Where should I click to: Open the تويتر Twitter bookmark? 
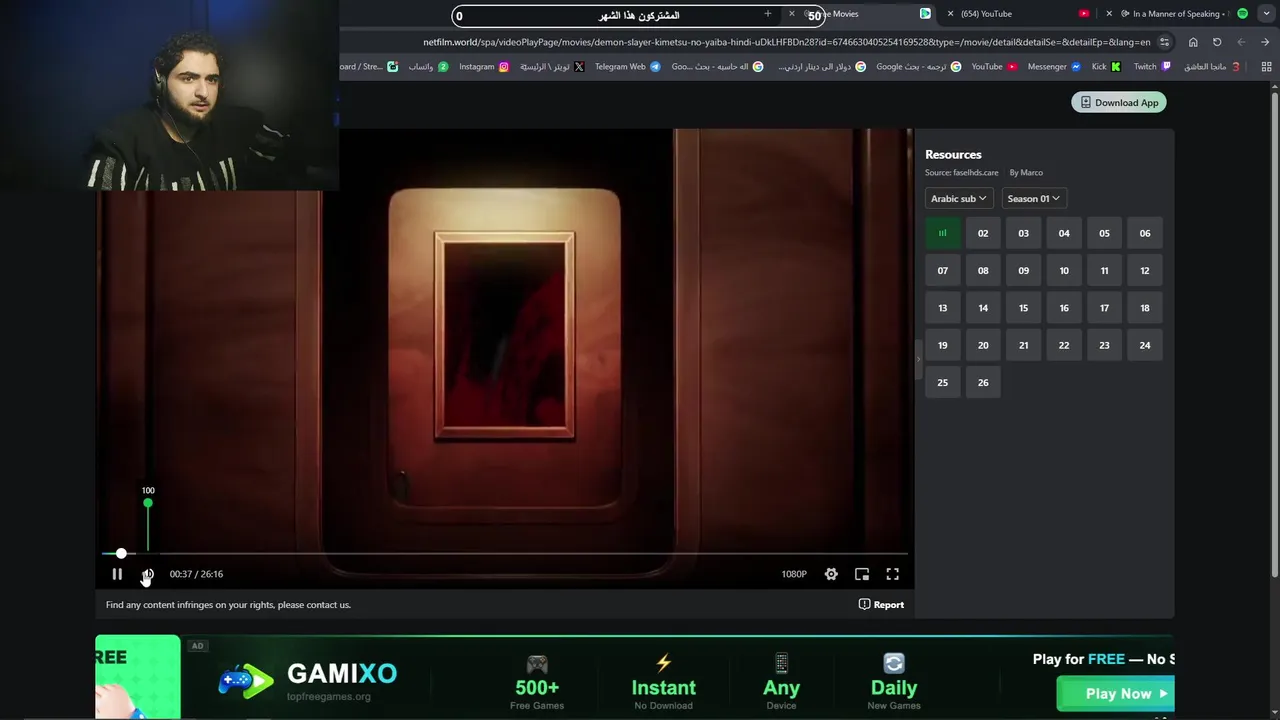pyautogui.click(x=552, y=66)
